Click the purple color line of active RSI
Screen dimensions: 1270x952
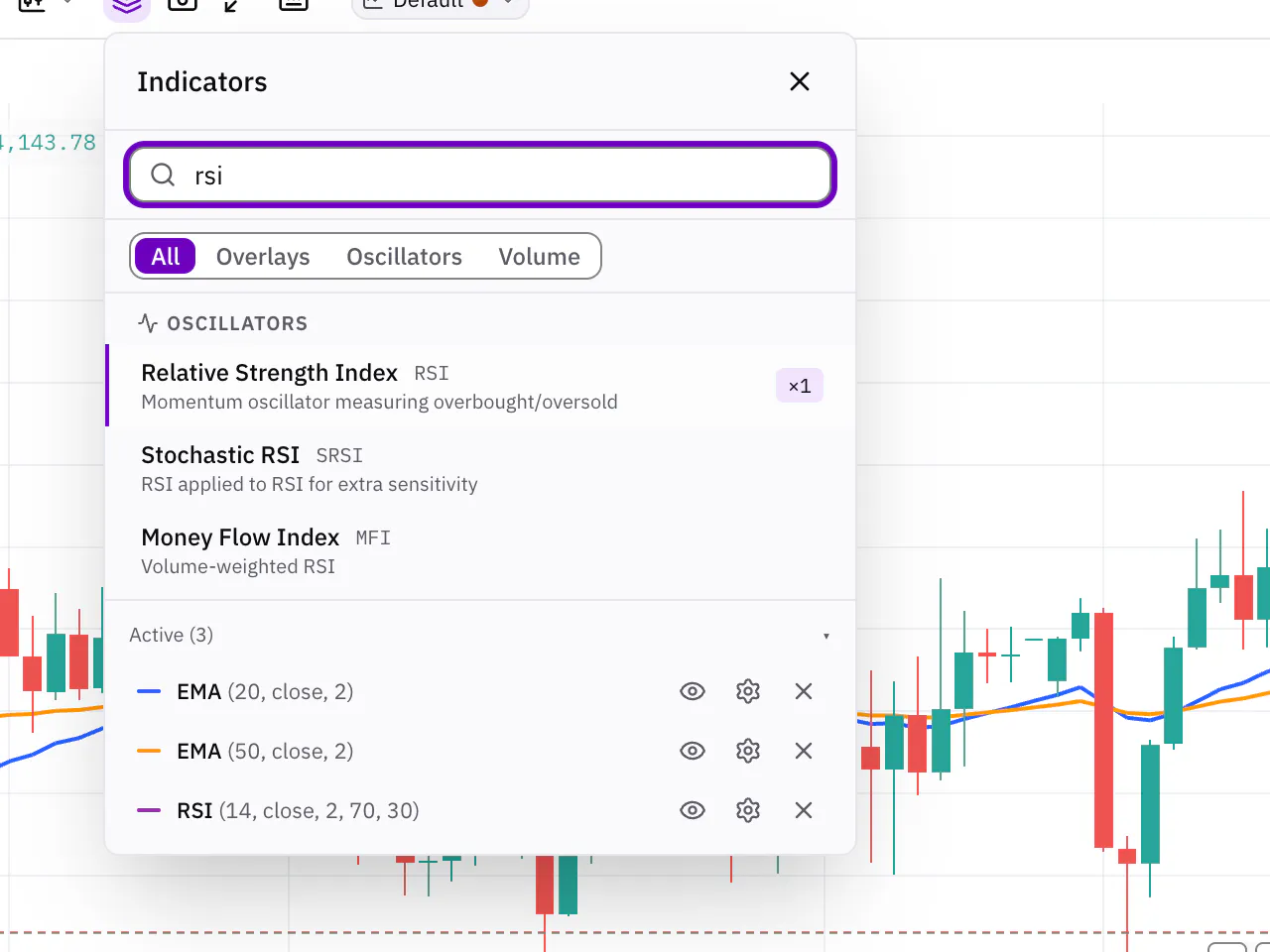click(x=149, y=810)
